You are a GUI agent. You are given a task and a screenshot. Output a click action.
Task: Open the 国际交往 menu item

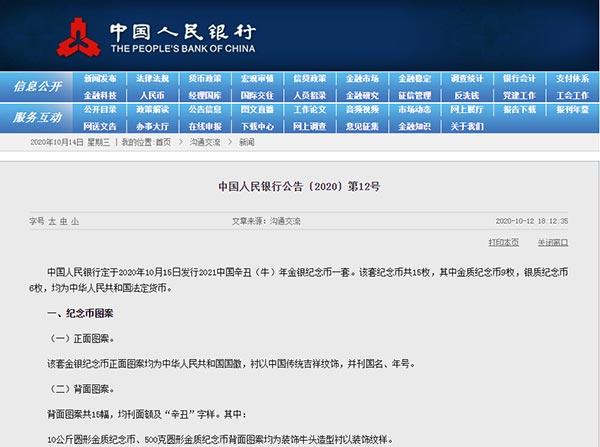257,95
